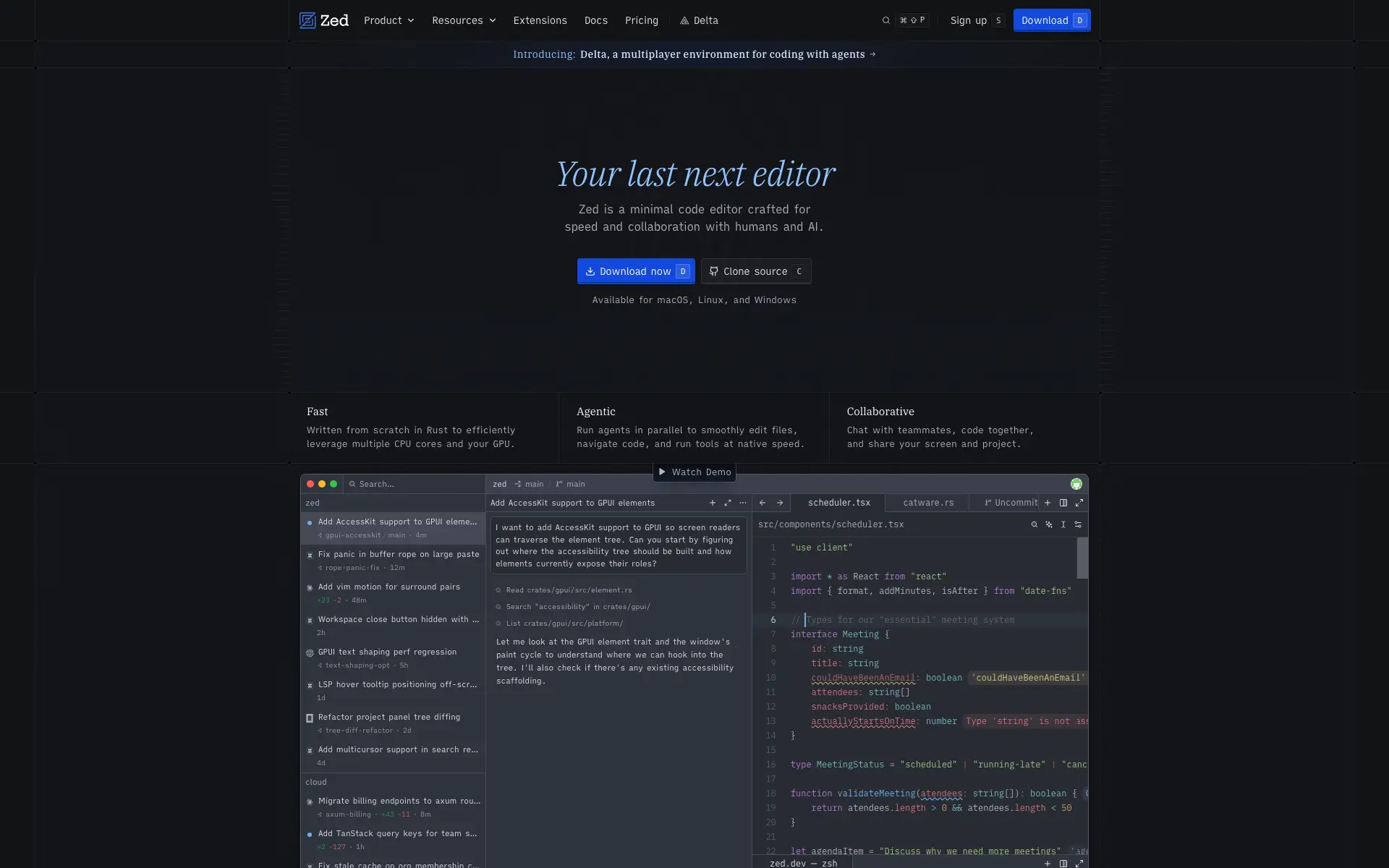This screenshot has height=868, width=1389.
Task: Add new tab using plus beside Uncommit tab
Action: click(1047, 503)
